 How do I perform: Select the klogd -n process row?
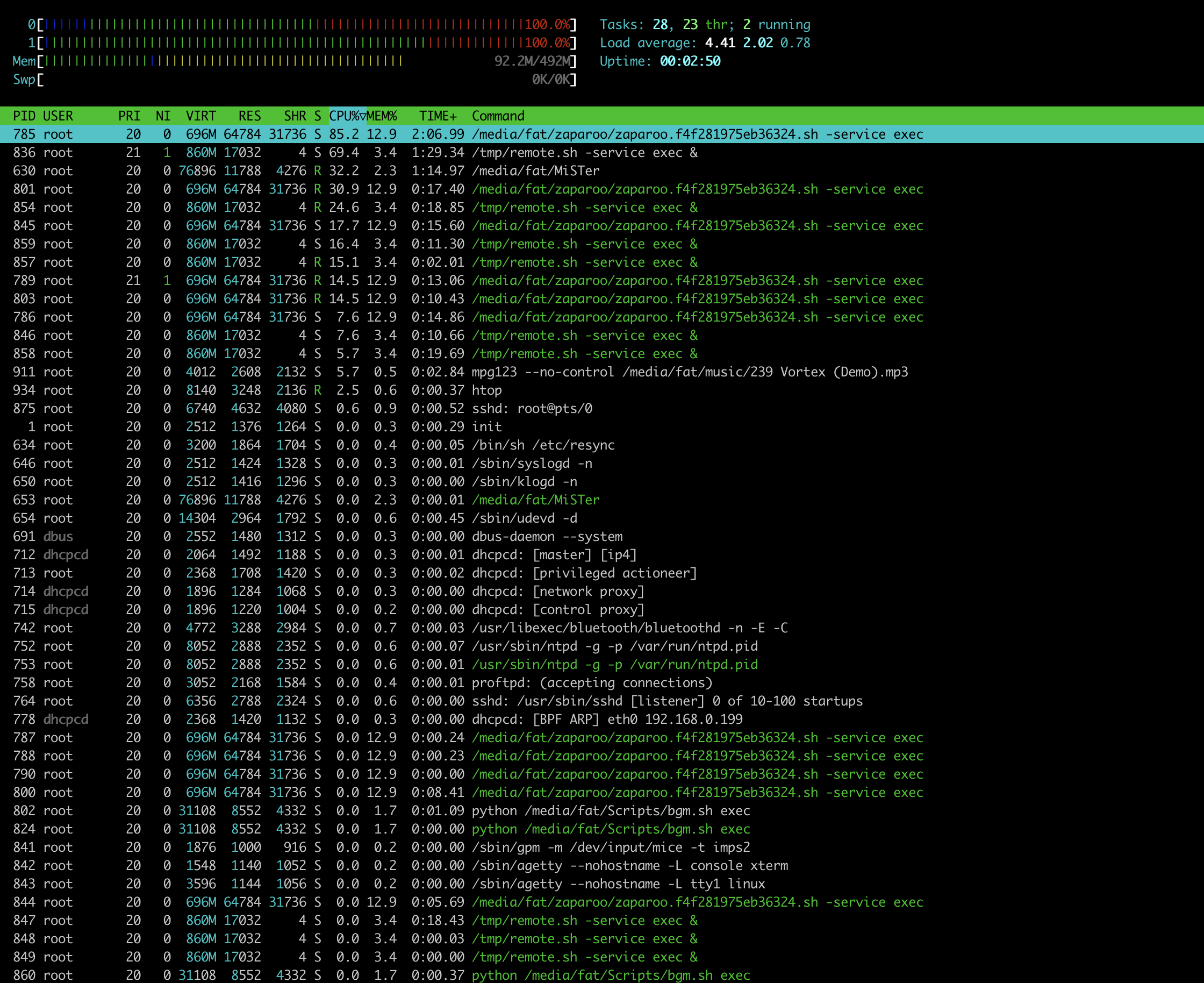point(601,482)
